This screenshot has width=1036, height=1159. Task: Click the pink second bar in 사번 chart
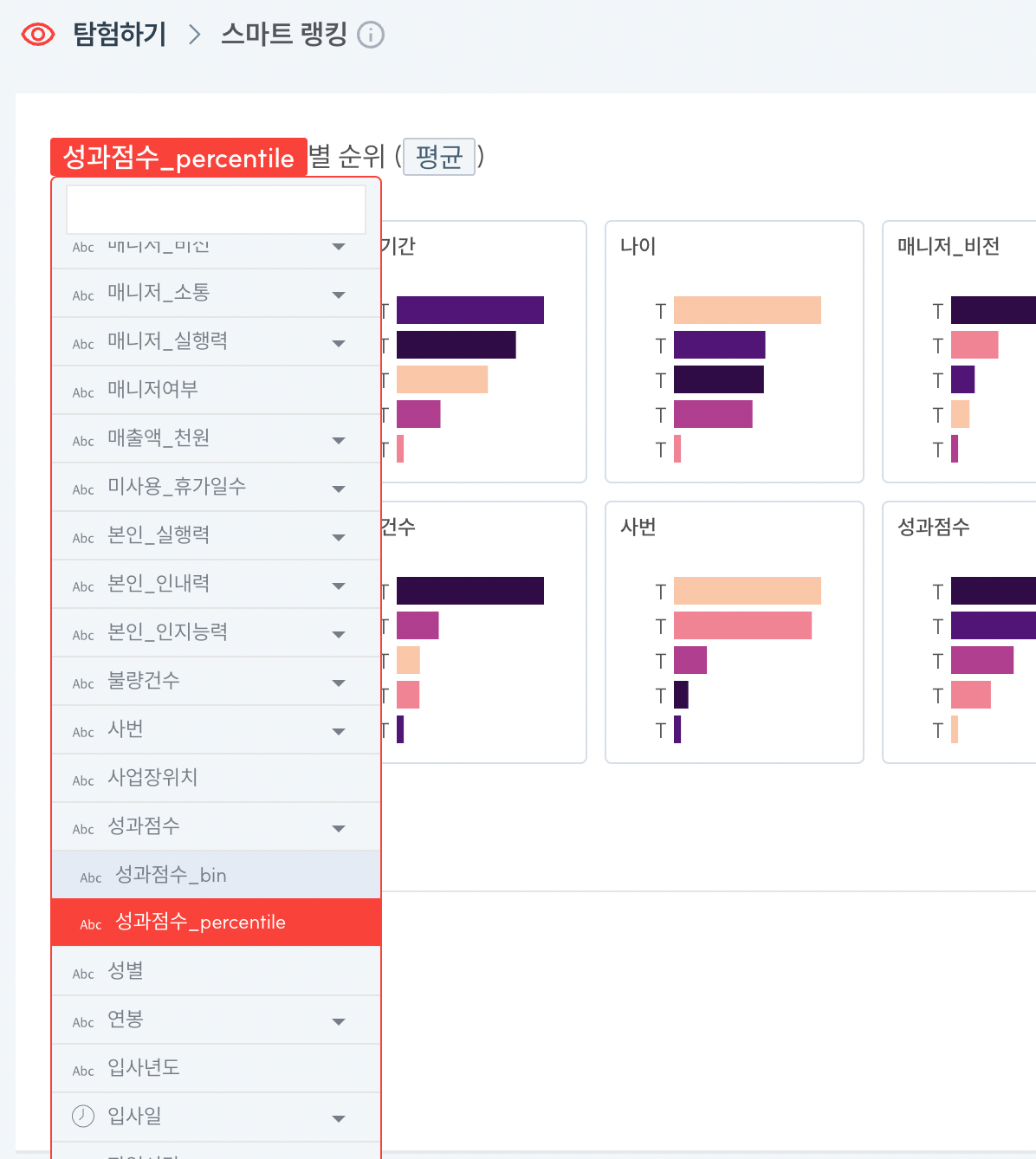742,625
